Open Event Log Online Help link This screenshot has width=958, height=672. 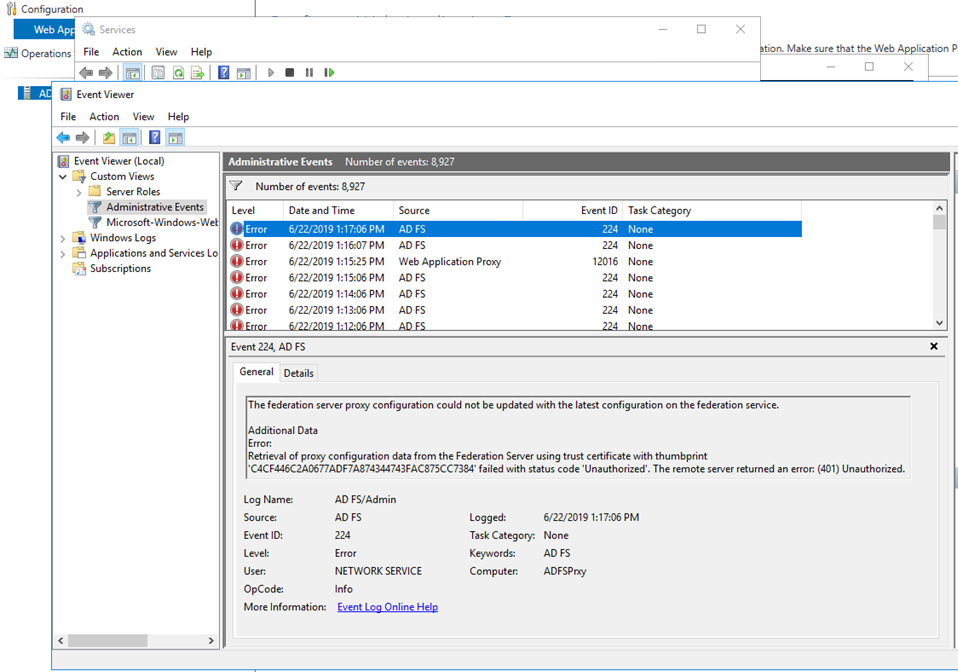click(387, 607)
